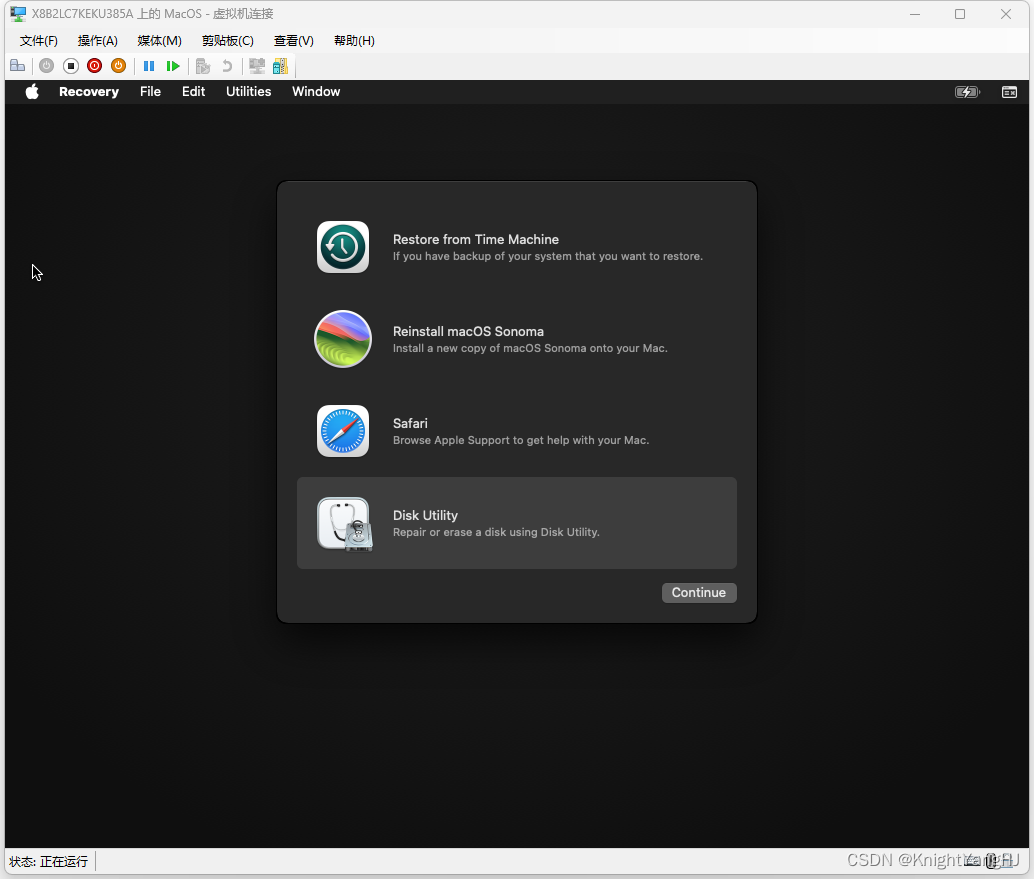Pause the virtual machine with blue icon
This screenshot has width=1034, height=879.
point(149,66)
